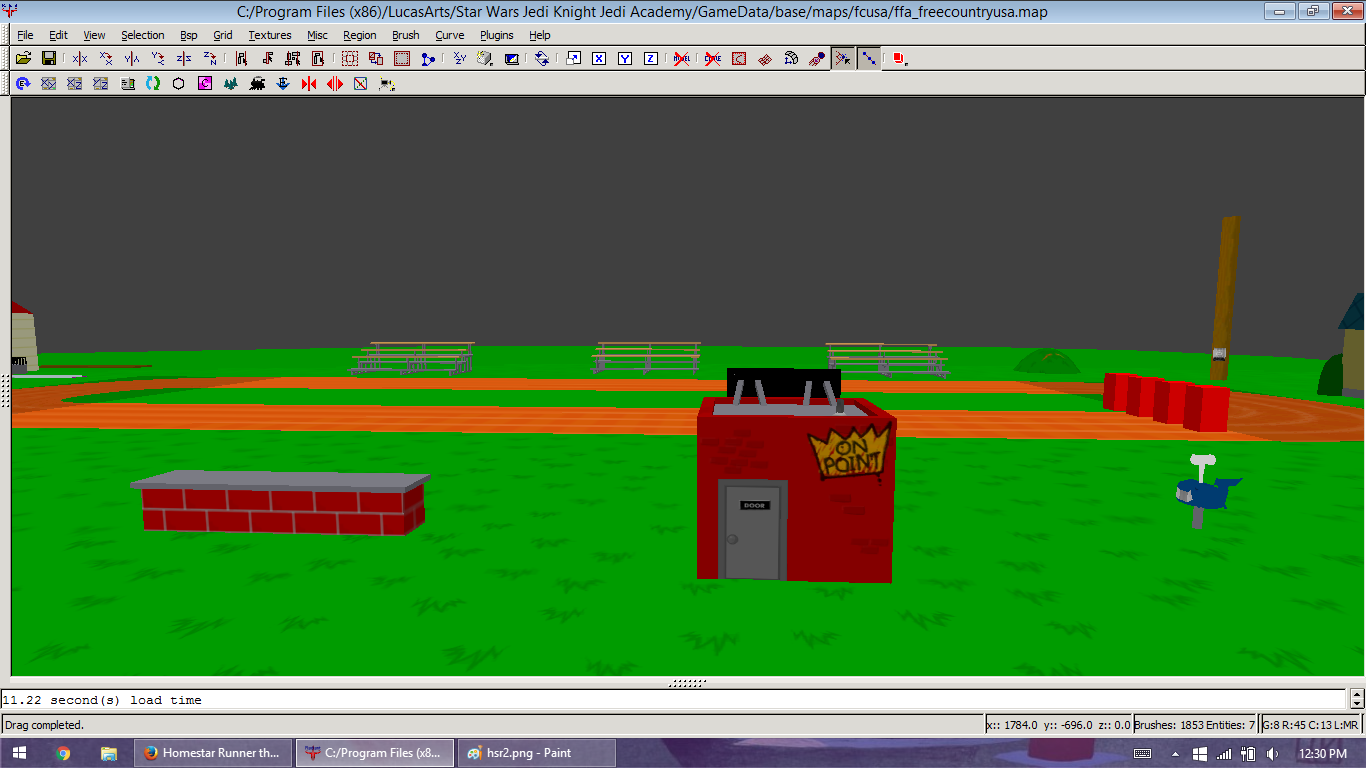This screenshot has height=768, width=1366.
Task: Save the current map with floppy icon
Action: tap(49, 59)
